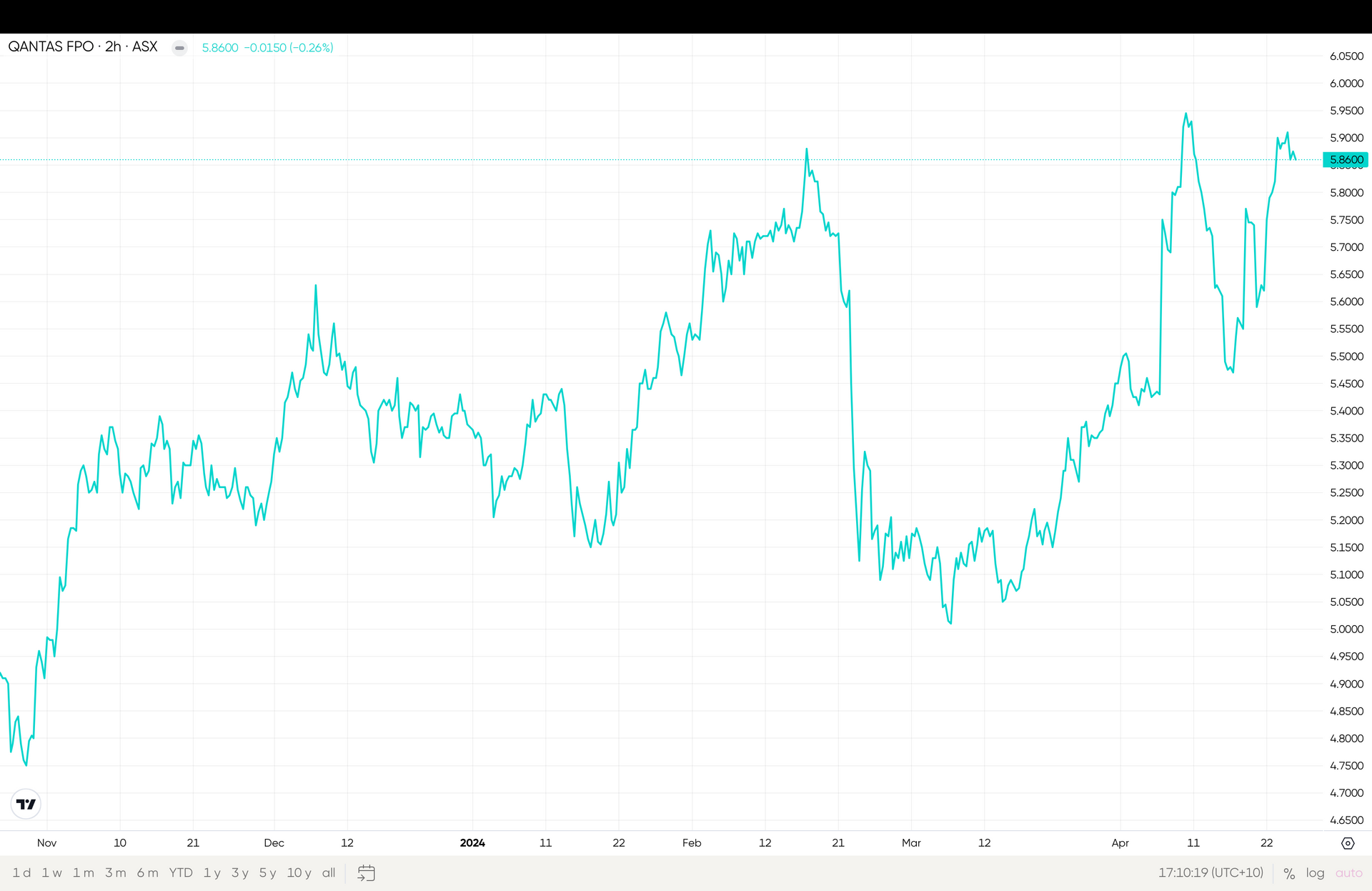Image resolution: width=1372 pixels, height=891 pixels.
Task: Click the legend price value 5.8600
Action: 220,48
